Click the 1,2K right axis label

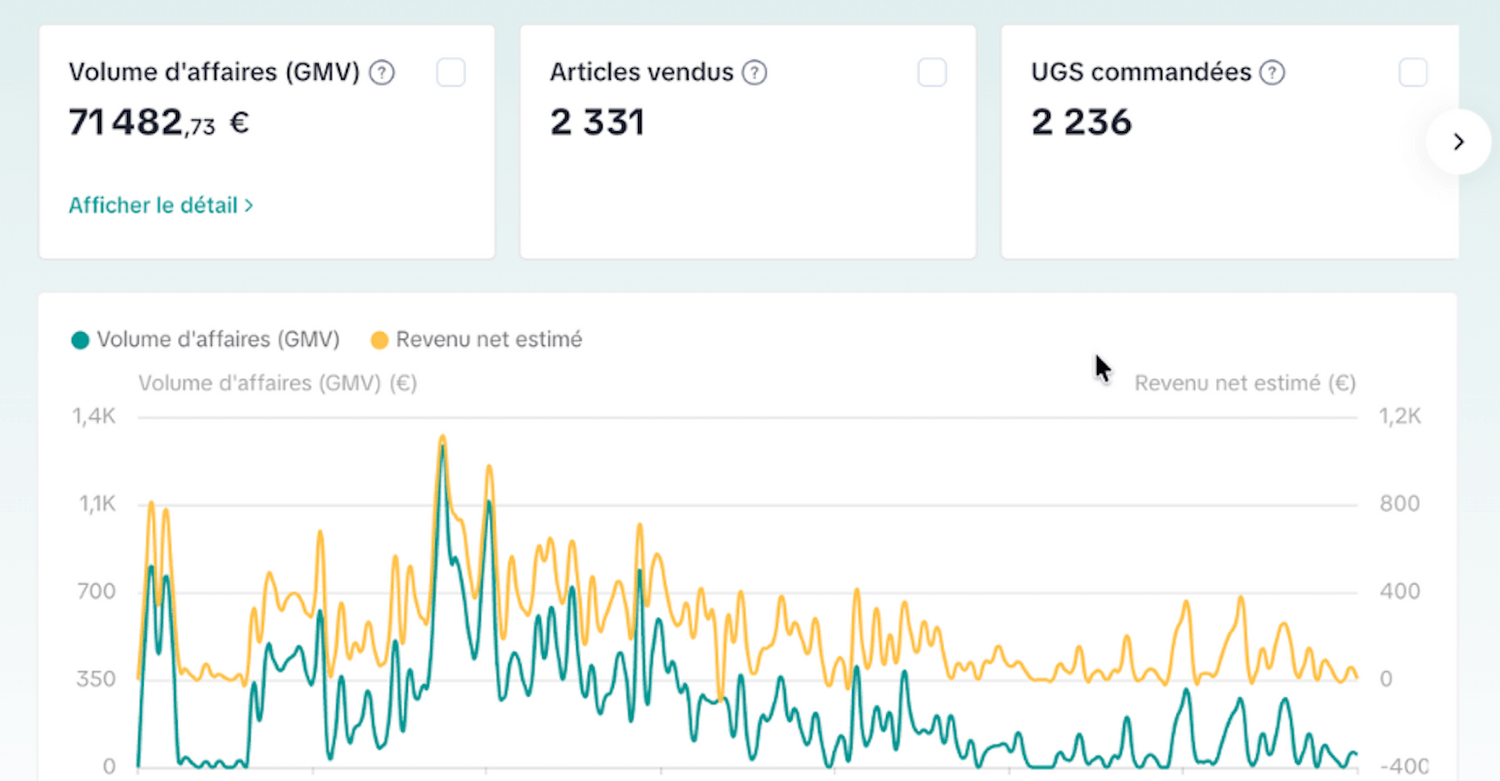pos(1399,417)
